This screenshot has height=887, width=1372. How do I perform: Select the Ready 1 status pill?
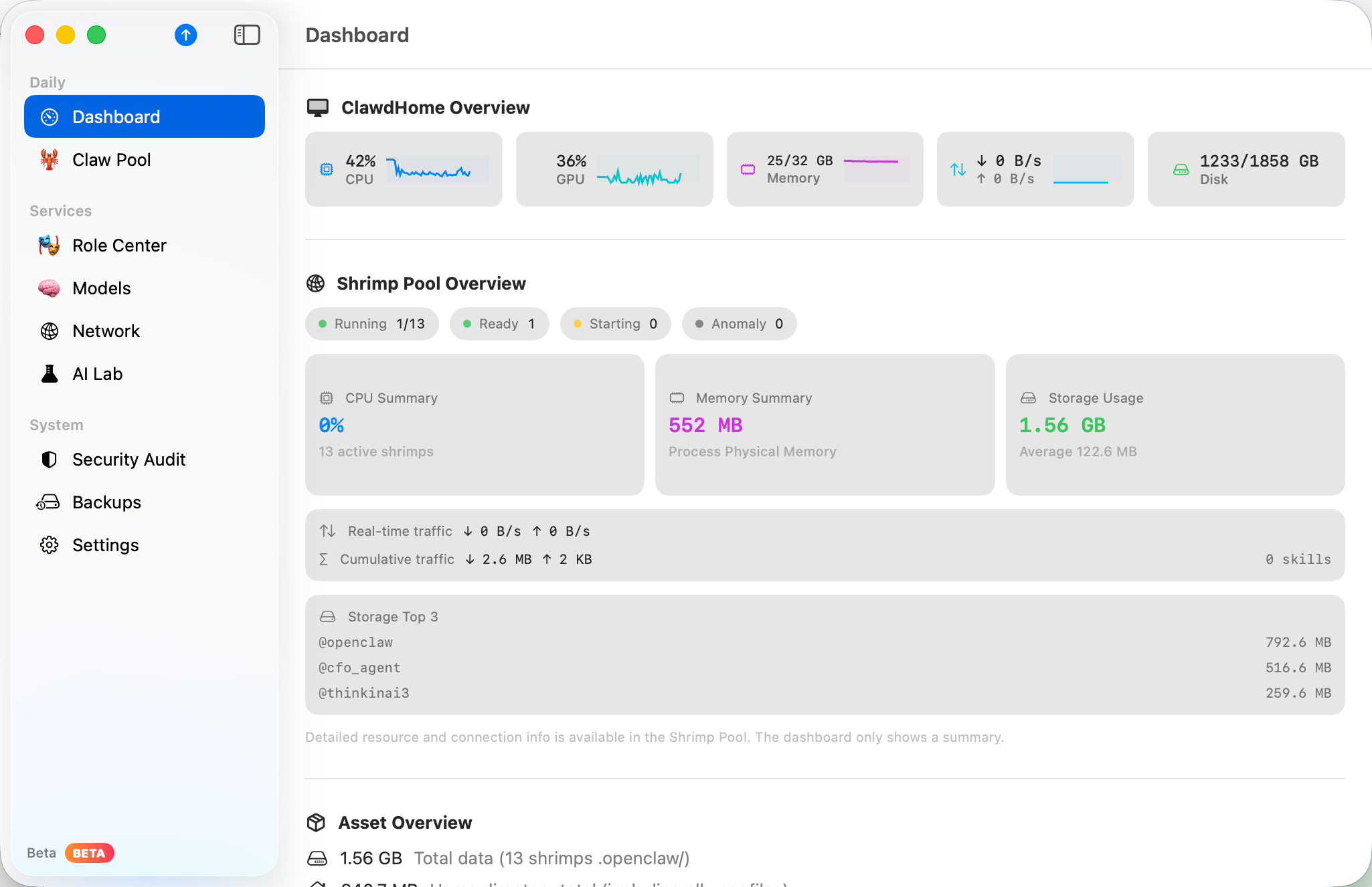pyautogui.click(x=499, y=324)
